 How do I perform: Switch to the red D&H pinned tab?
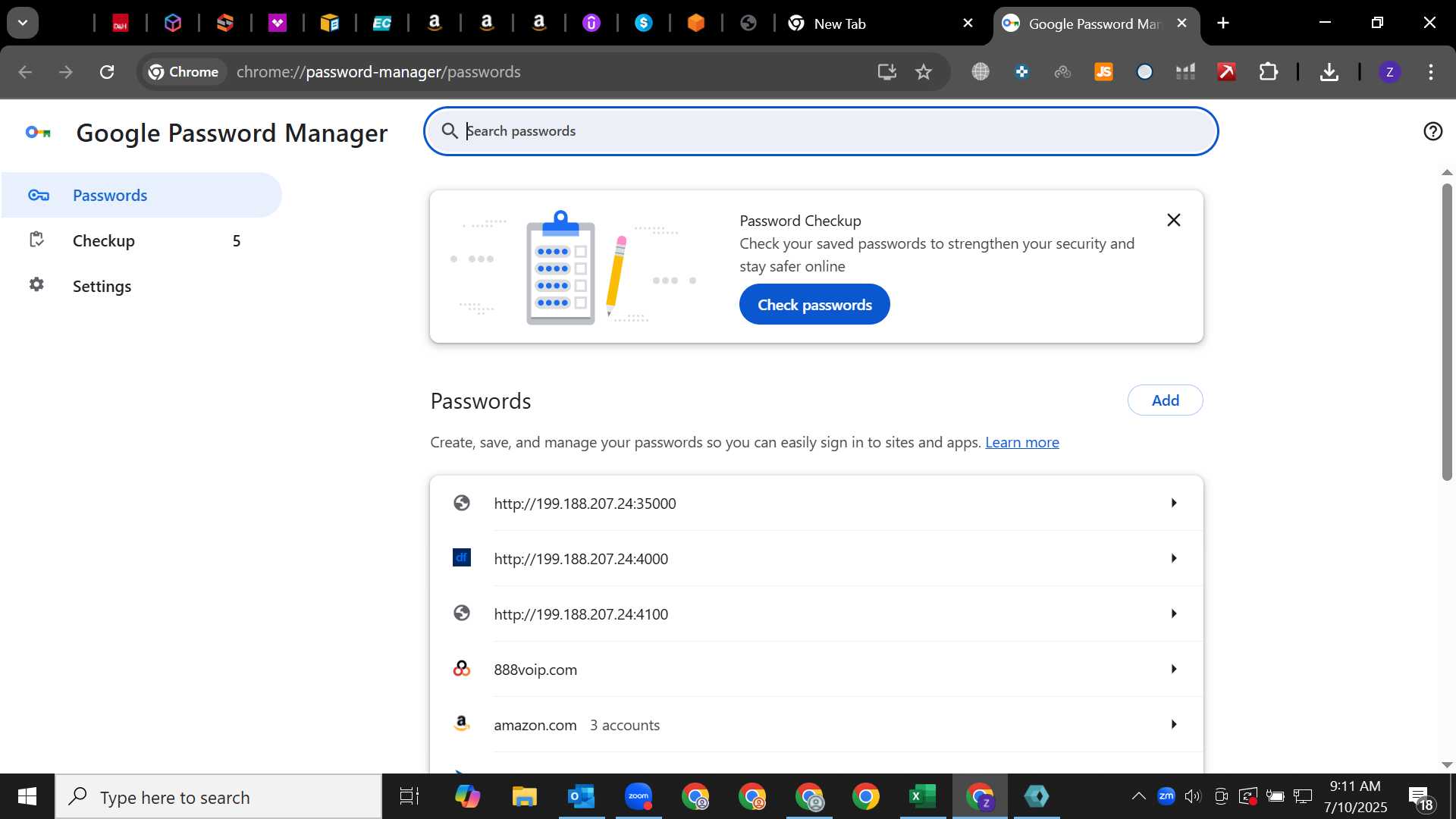[x=121, y=24]
